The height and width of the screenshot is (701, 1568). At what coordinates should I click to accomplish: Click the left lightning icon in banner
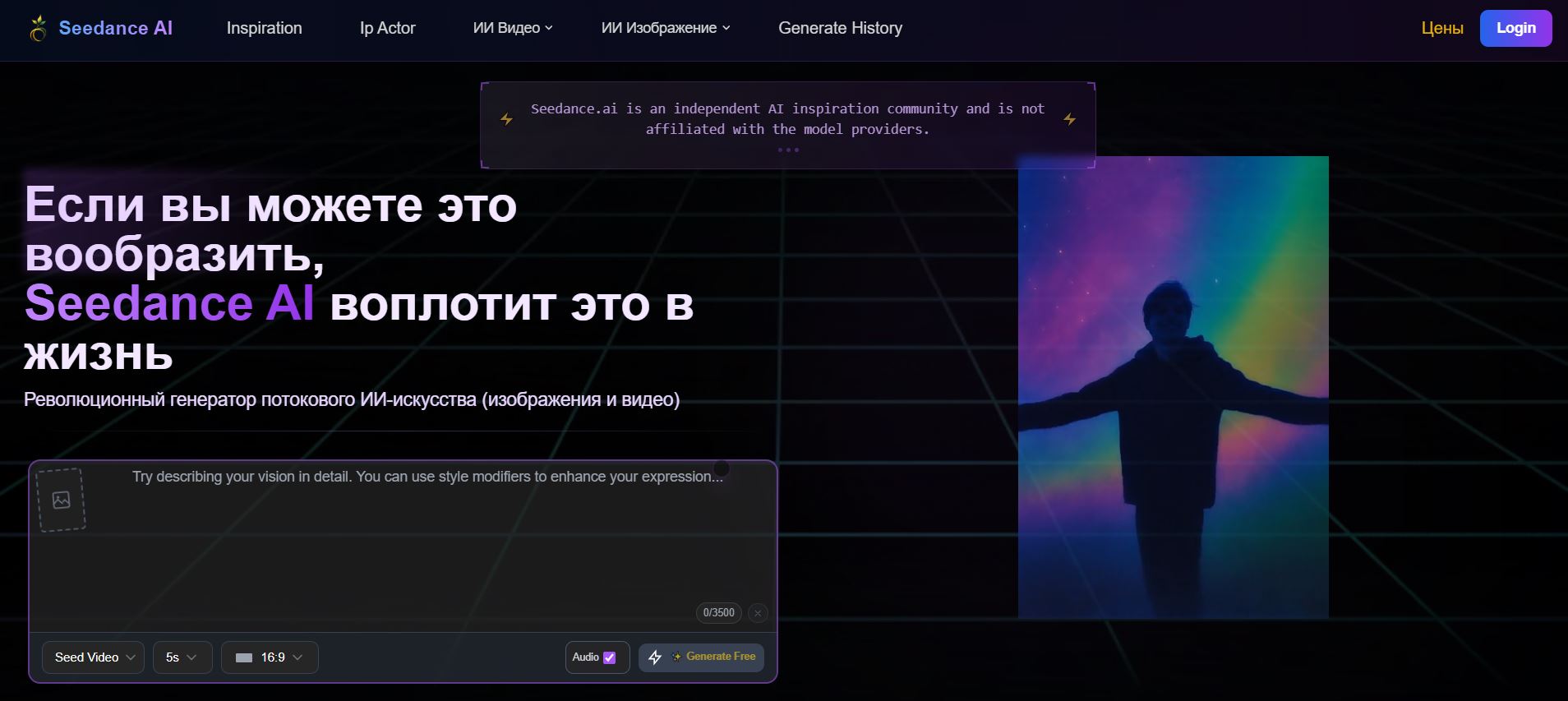pyautogui.click(x=507, y=119)
